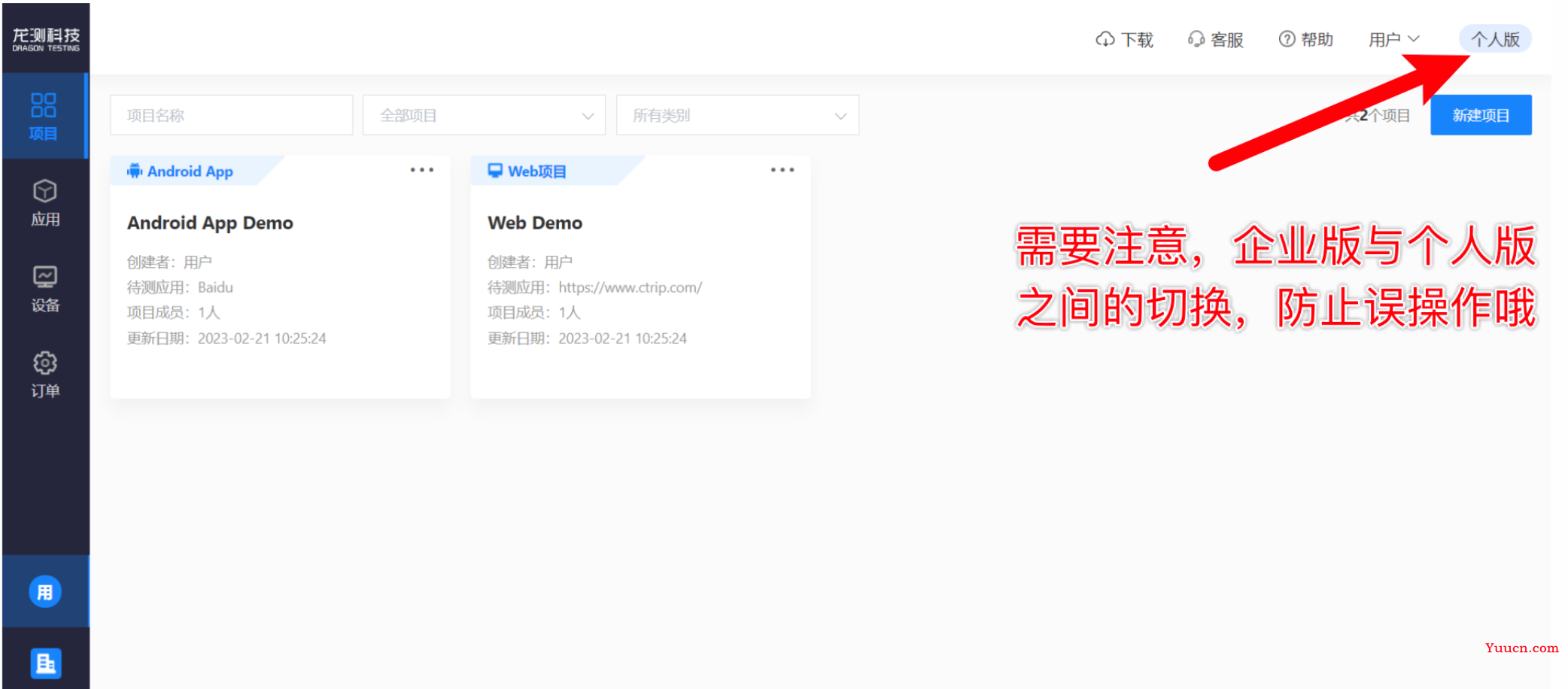Screen dimensions: 1568x689
Task: Click the Web项目 monitor icon
Action: tap(495, 171)
